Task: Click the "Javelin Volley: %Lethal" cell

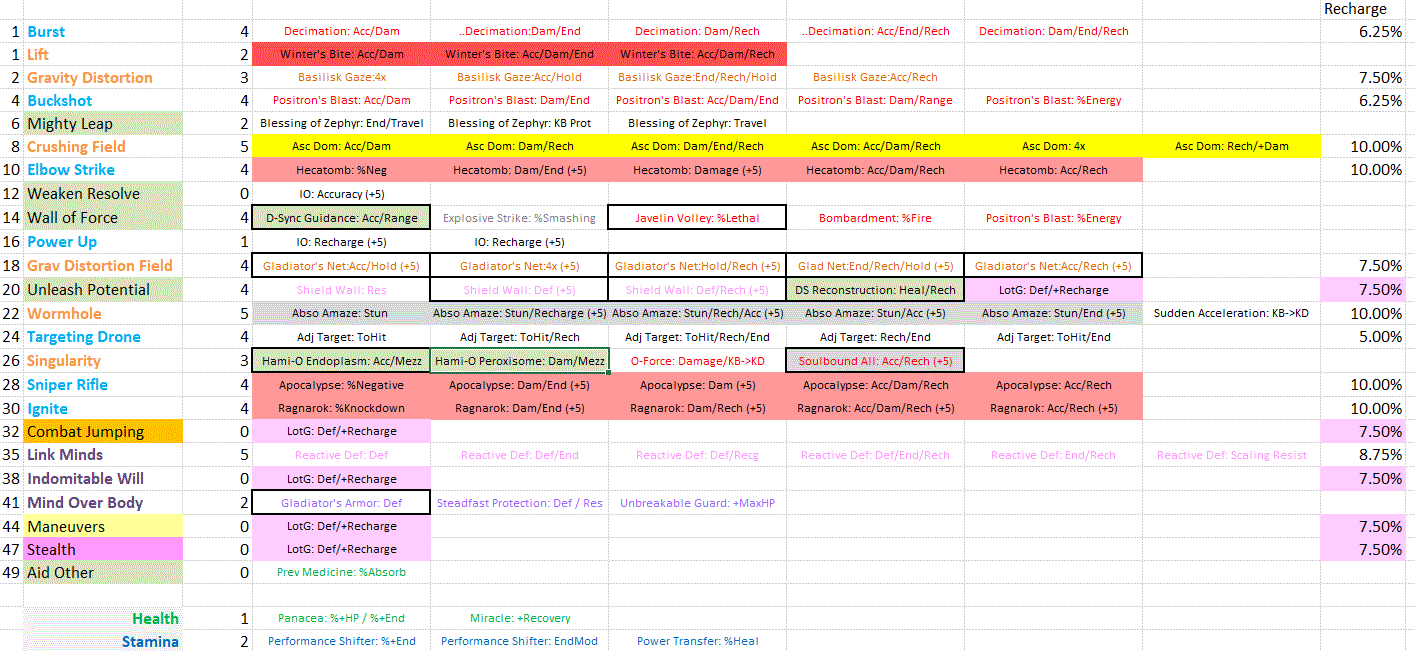Action: click(x=697, y=218)
